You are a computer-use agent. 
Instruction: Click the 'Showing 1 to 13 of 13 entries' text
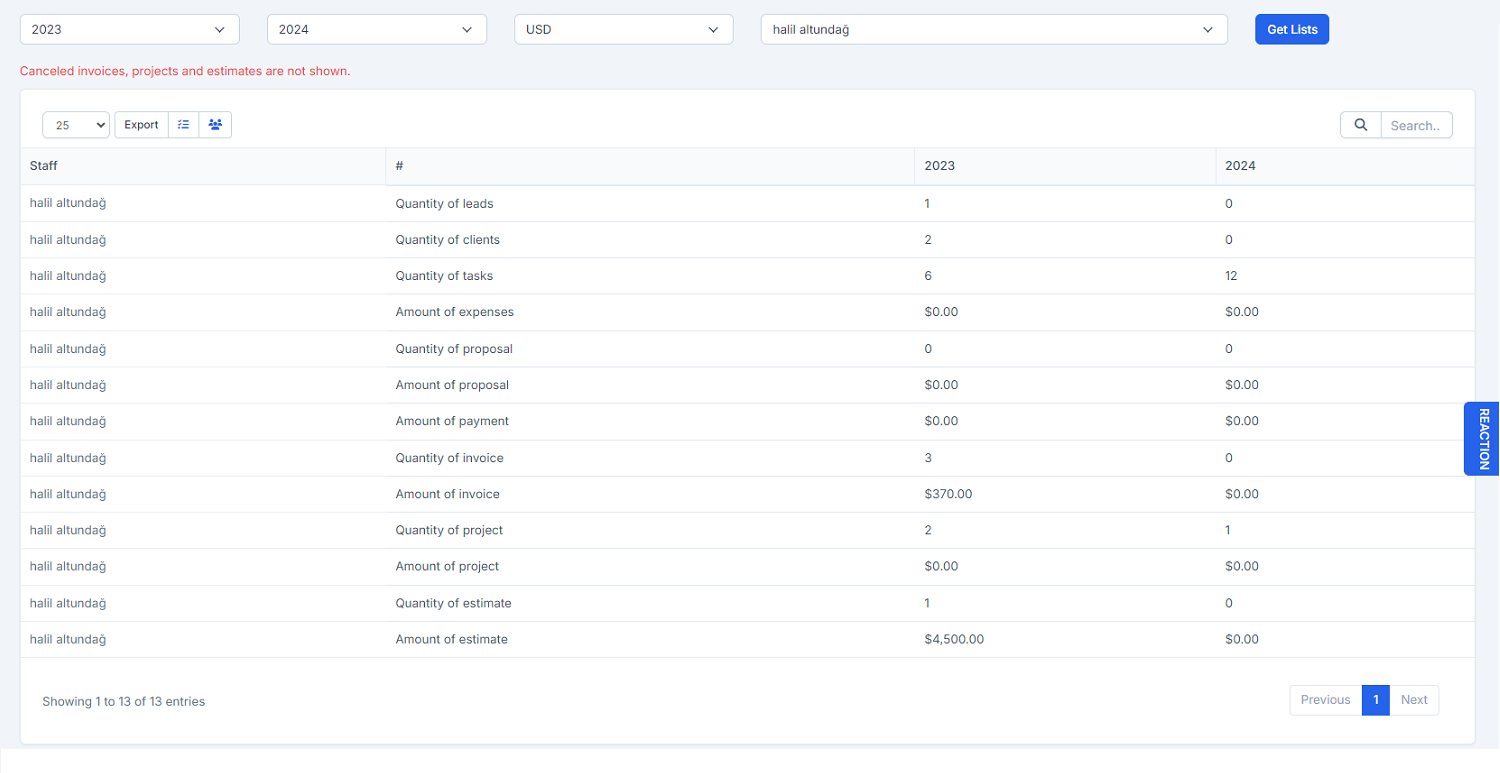pos(123,702)
